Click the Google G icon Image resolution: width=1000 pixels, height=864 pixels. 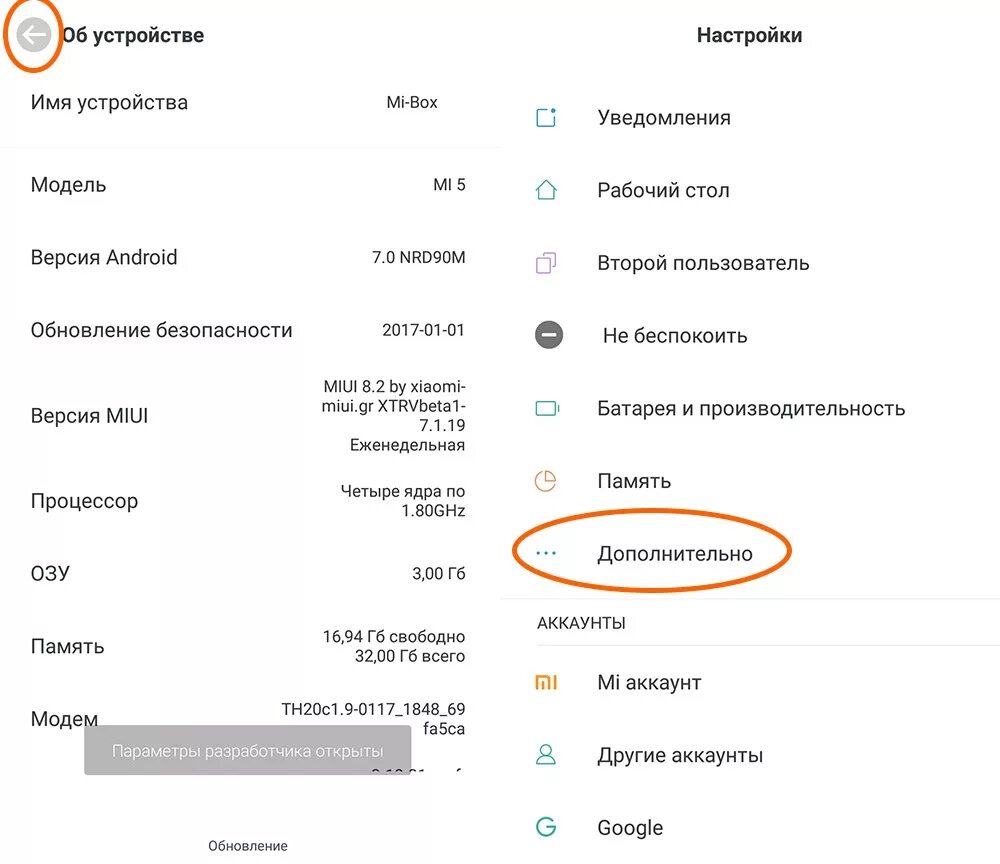click(x=546, y=827)
